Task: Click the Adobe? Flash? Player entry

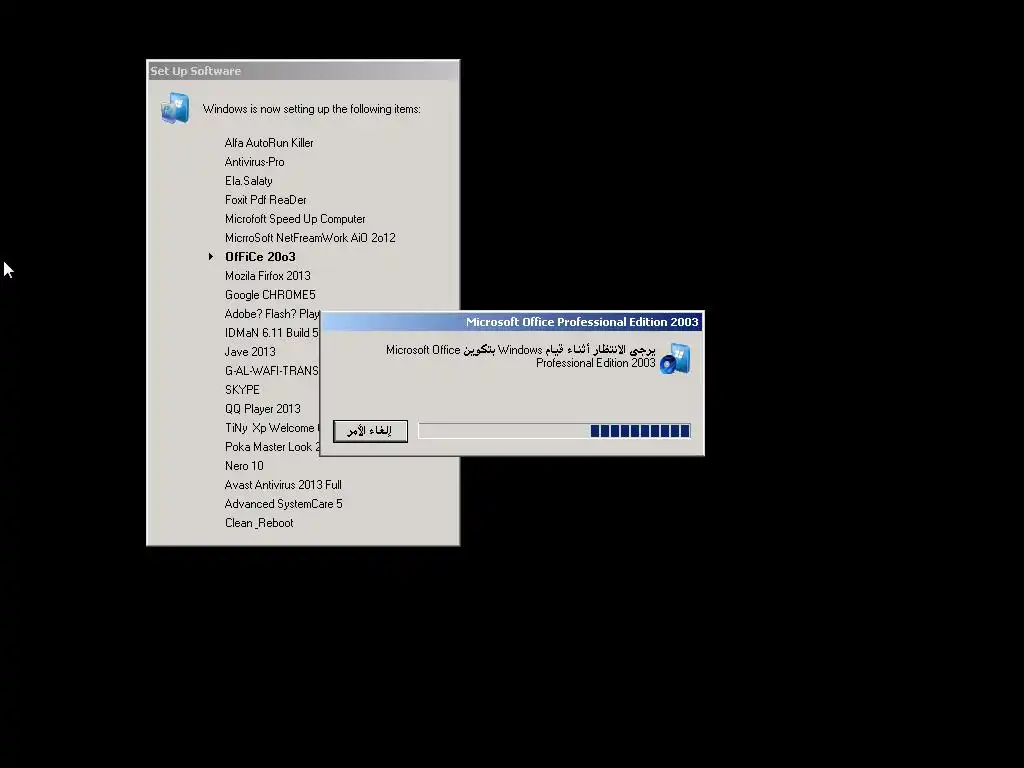Action: (272, 313)
